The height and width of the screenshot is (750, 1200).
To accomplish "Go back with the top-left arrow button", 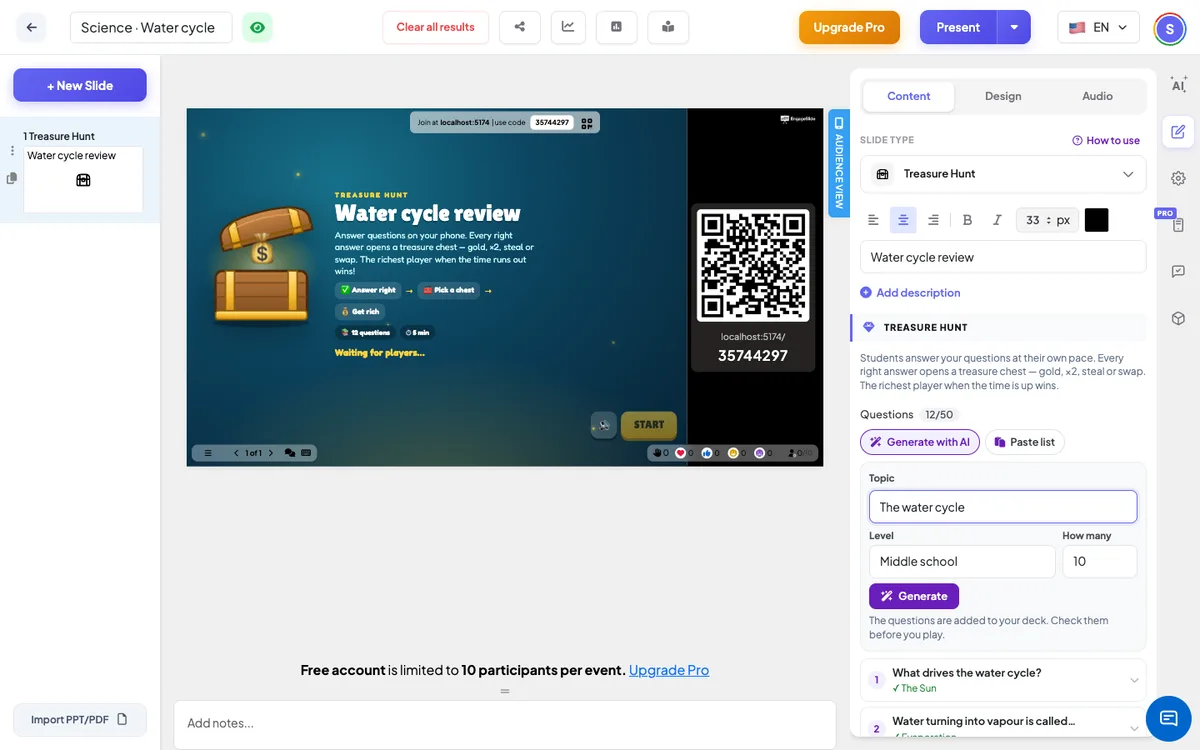I will coord(31,27).
